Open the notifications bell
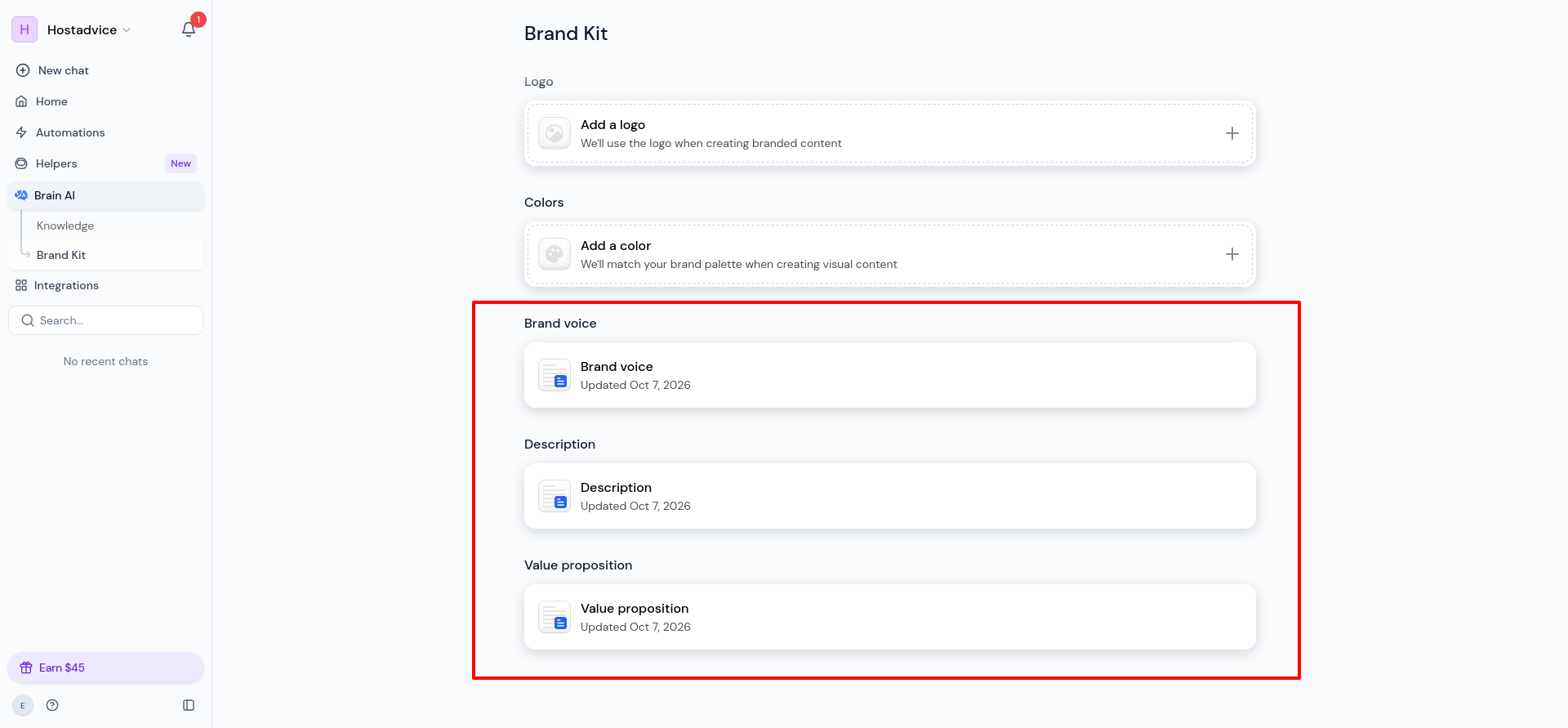Viewport: 1568px width, 728px height. tap(189, 29)
